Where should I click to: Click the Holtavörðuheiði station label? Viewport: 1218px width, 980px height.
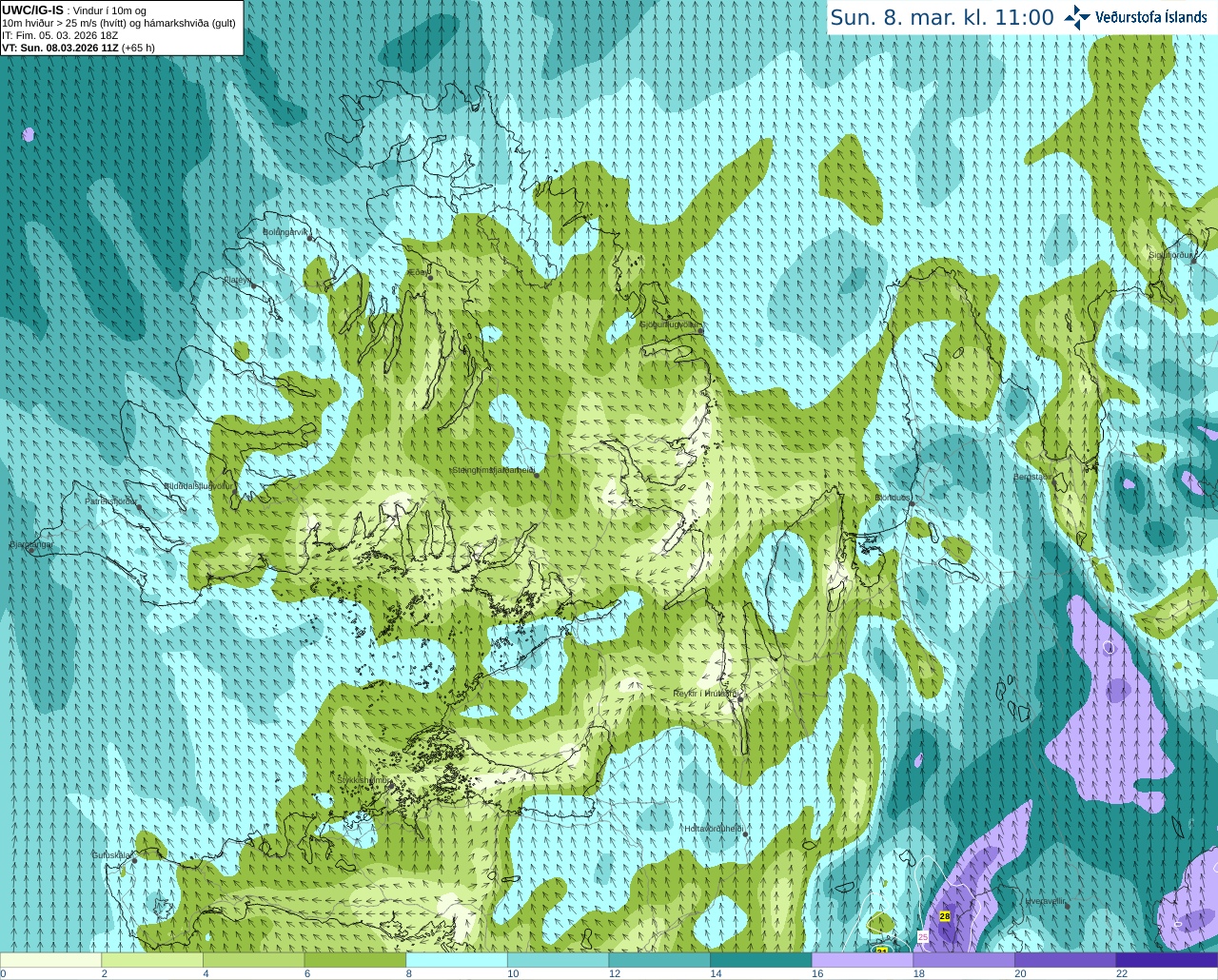713,829
